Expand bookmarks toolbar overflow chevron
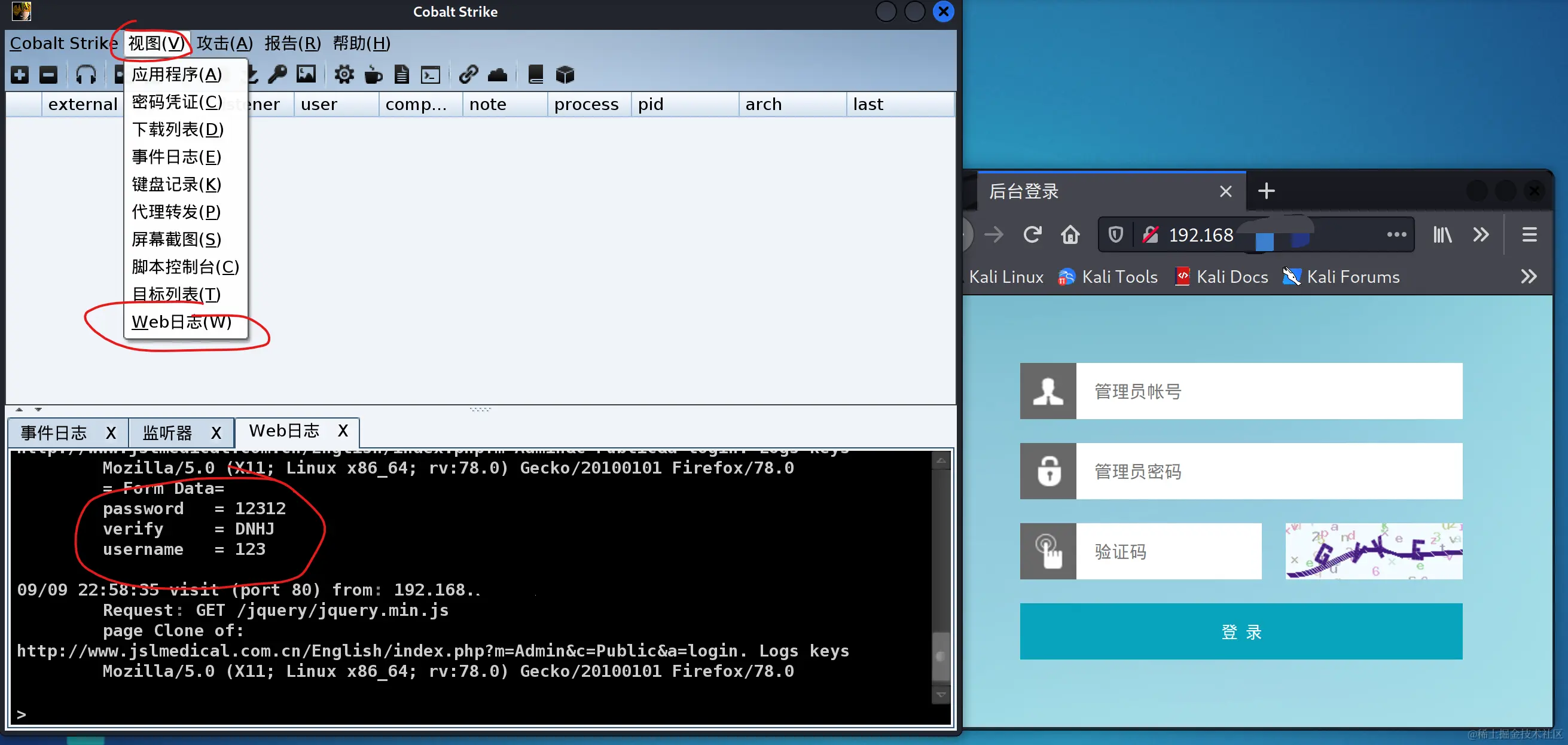The height and width of the screenshot is (745, 1568). click(1529, 276)
